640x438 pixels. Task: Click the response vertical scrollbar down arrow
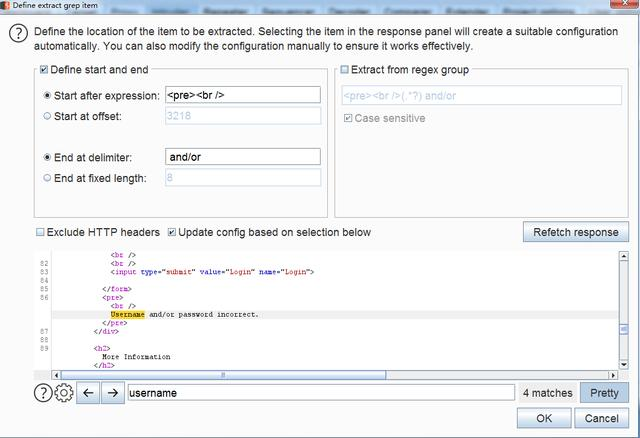click(x=623, y=364)
